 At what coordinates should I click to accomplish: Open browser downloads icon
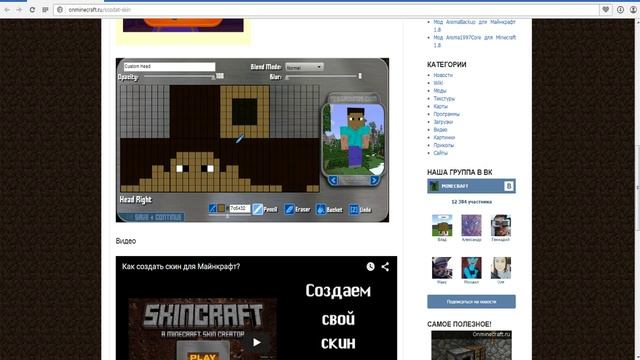pos(620,9)
